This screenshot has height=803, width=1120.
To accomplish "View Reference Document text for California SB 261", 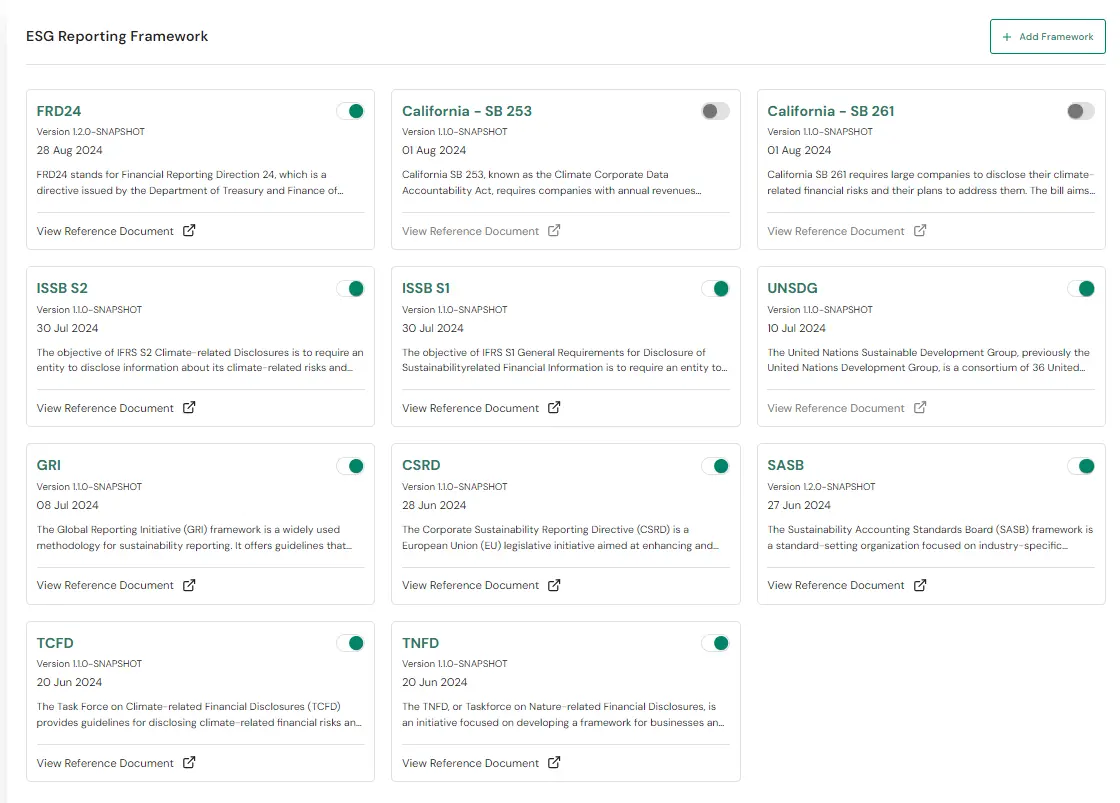I will (x=836, y=231).
